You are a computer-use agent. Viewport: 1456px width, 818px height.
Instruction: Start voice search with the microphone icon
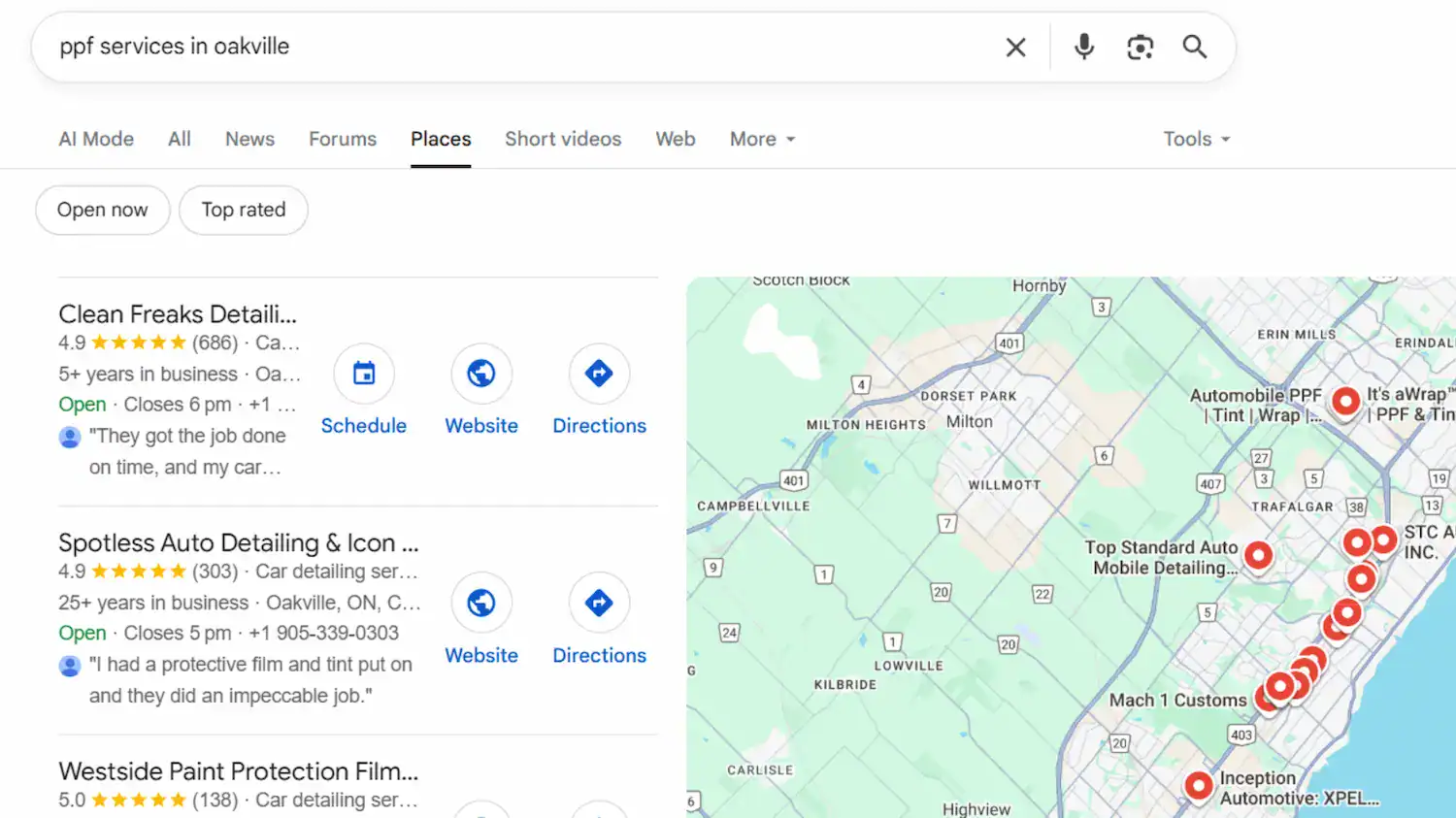pos(1084,47)
